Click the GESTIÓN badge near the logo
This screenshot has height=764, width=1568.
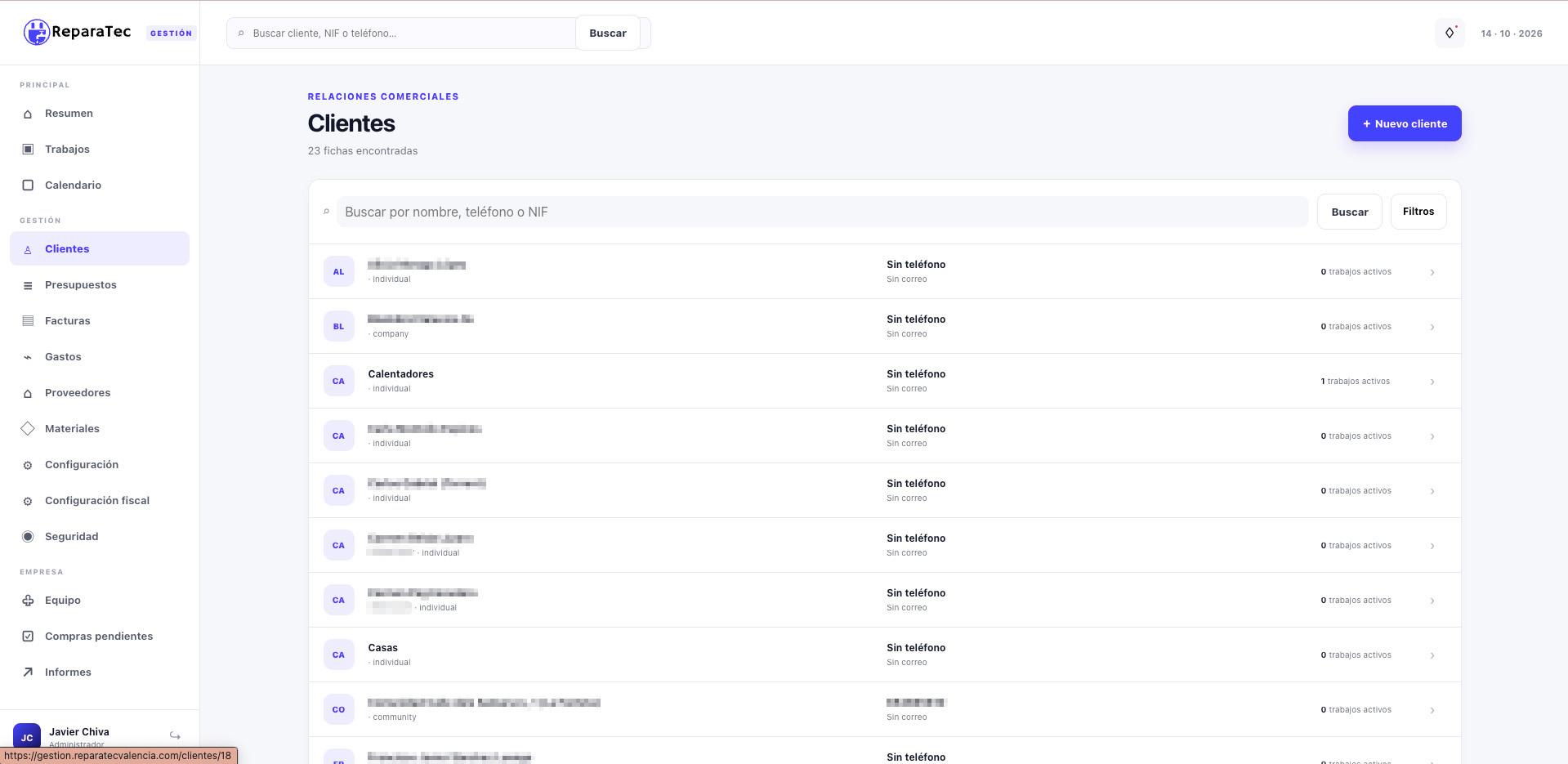point(171,34)
